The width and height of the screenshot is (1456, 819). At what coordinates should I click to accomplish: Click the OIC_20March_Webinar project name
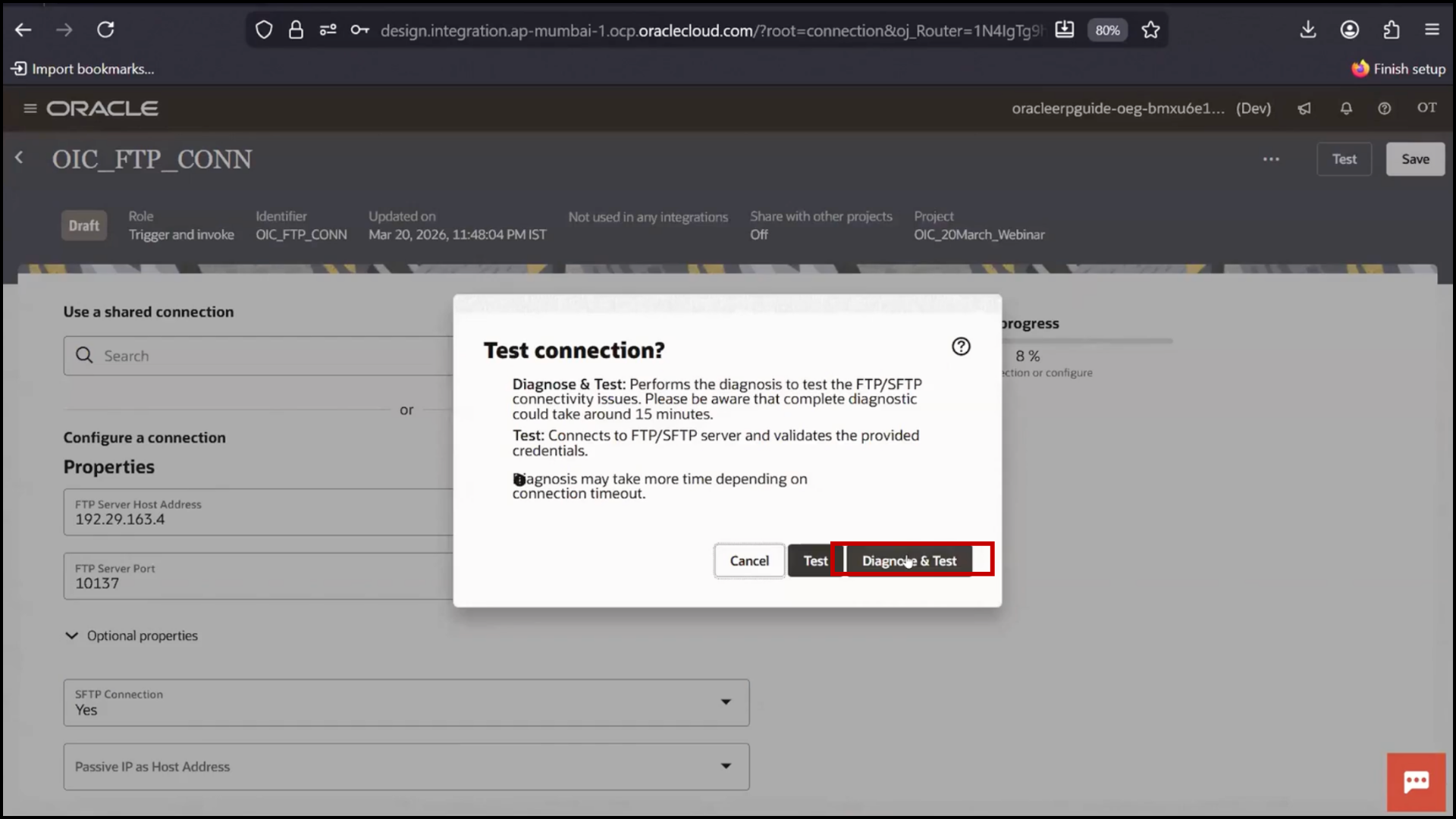click(979, 235)
